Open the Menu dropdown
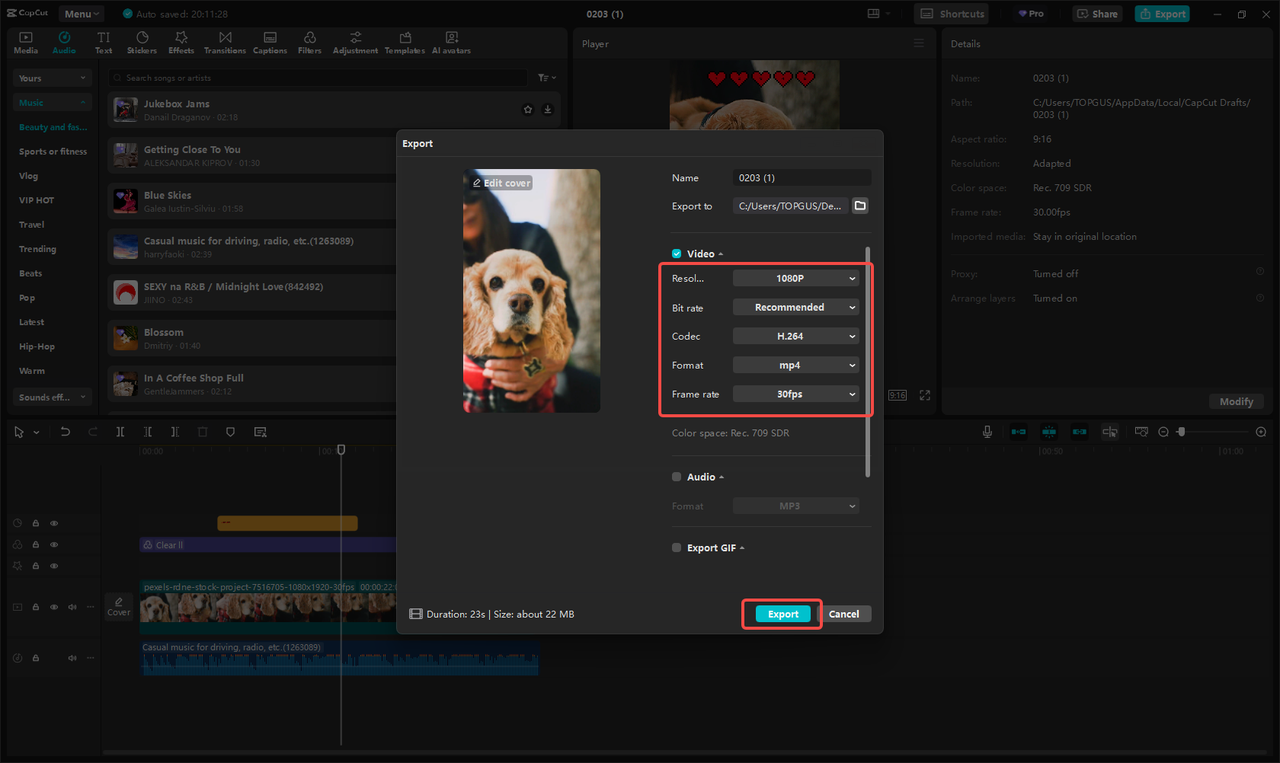 point(80,13)
